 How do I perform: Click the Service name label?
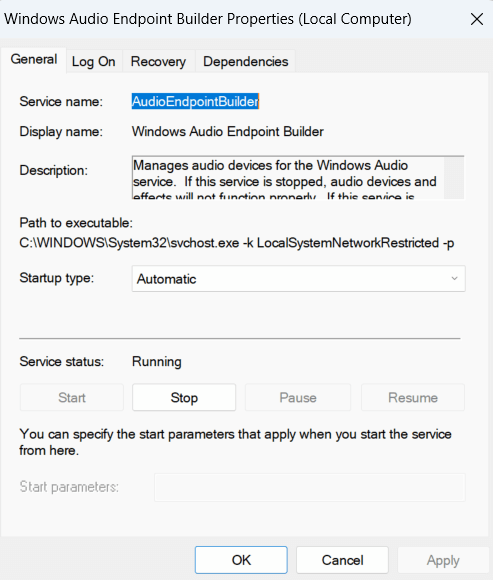[x=61, y=101]
